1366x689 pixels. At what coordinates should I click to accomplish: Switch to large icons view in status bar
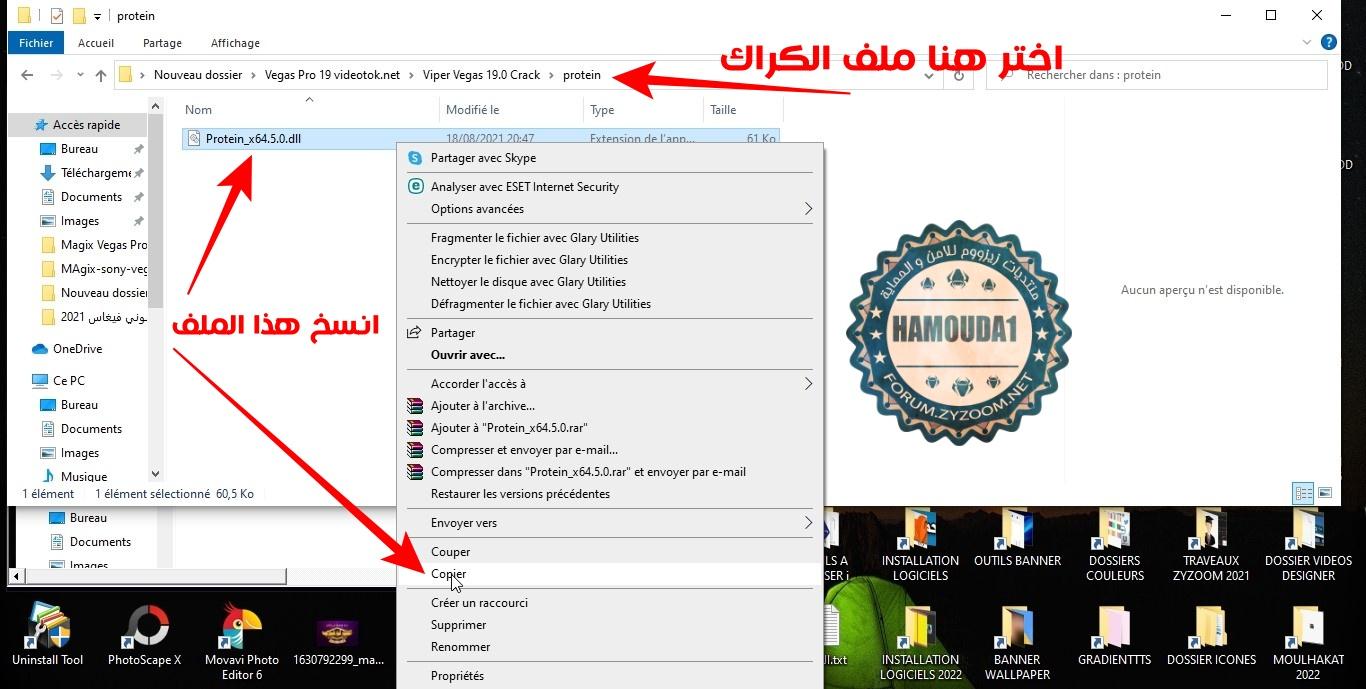coord(1325,493)
